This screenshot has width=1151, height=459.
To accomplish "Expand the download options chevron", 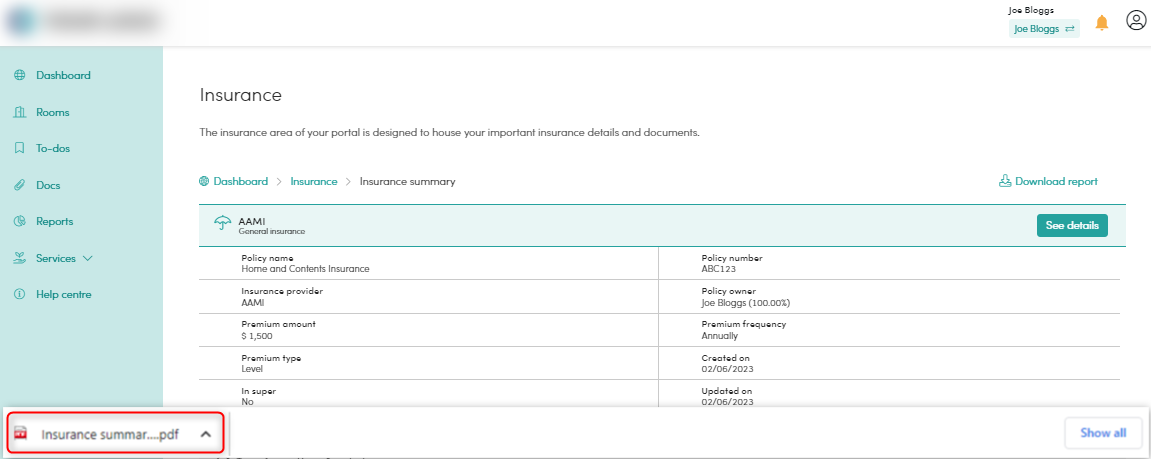I will (206, 434).
